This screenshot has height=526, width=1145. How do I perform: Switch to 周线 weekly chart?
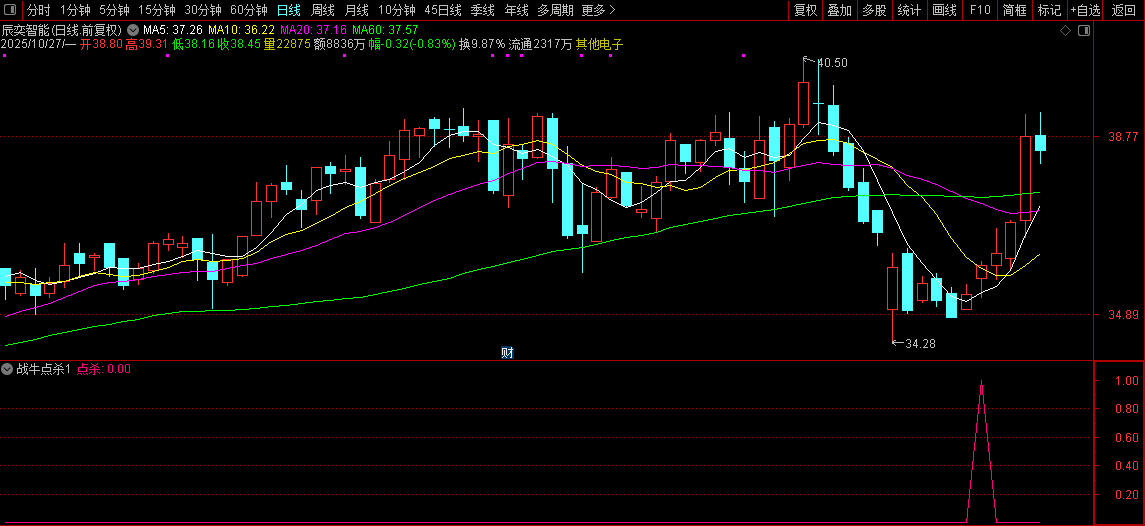pos(322,10)
